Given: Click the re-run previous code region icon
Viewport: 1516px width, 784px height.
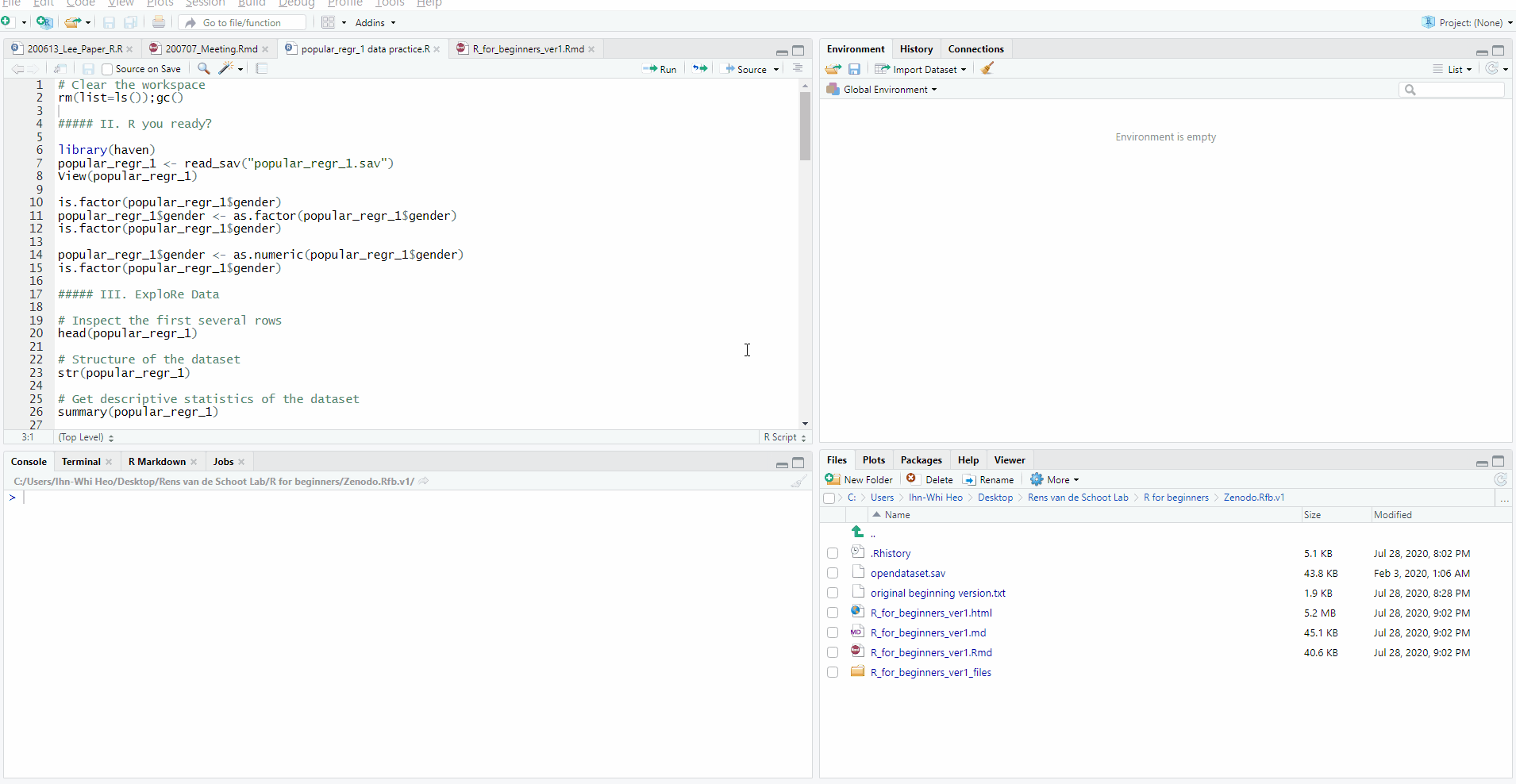Looking at the screenshot, I should click(699, 69).
